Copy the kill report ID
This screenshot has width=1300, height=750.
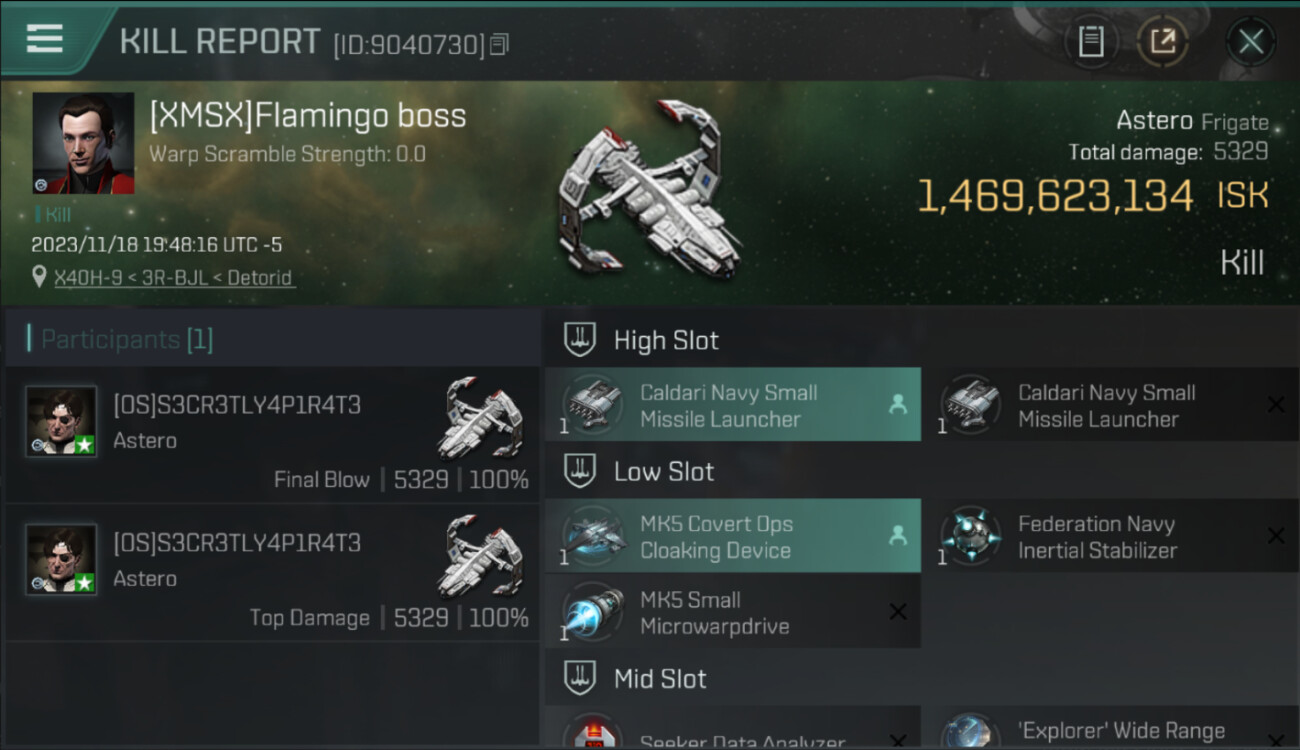[499, 44]
